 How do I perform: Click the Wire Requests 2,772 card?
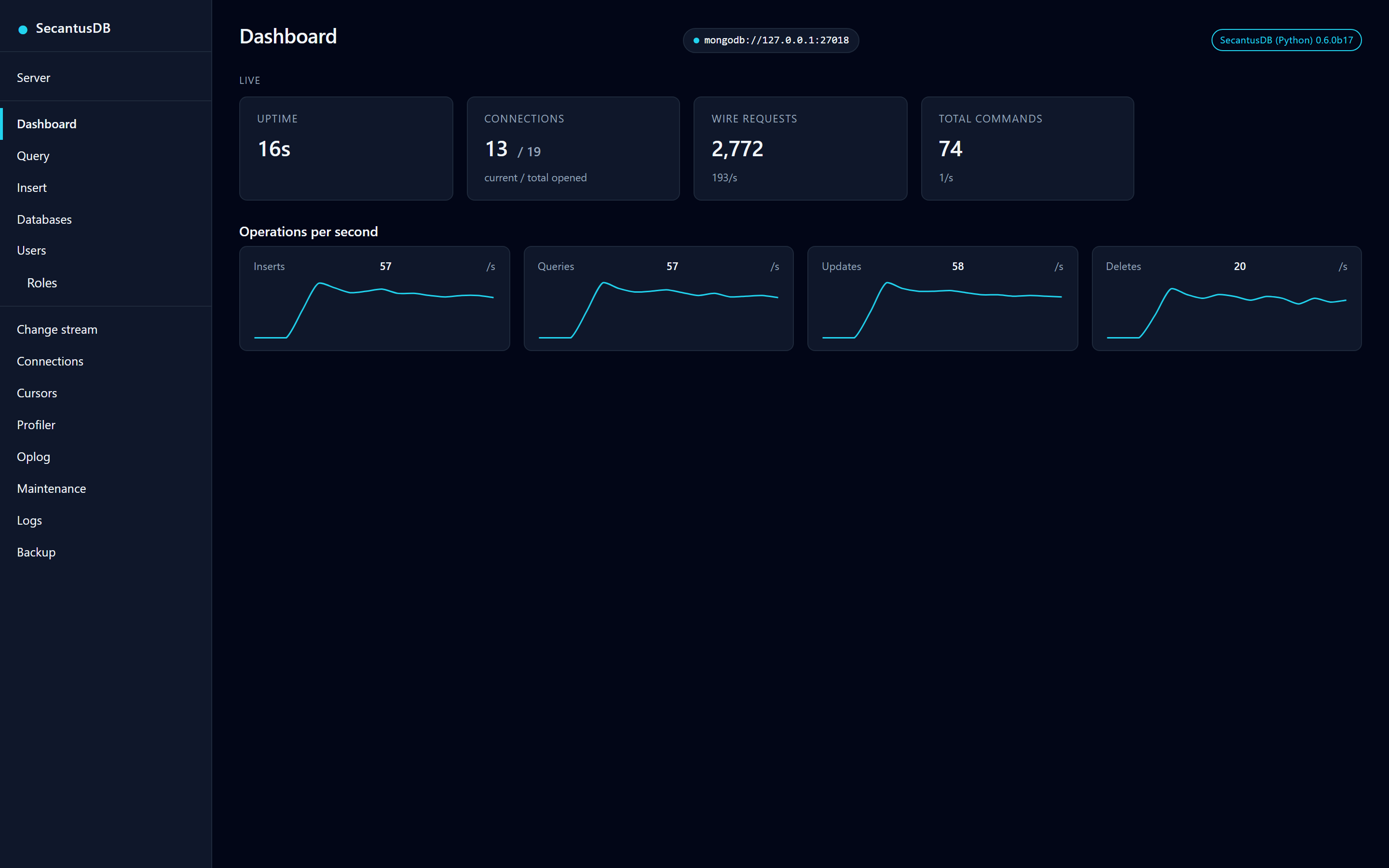[800, 148]
